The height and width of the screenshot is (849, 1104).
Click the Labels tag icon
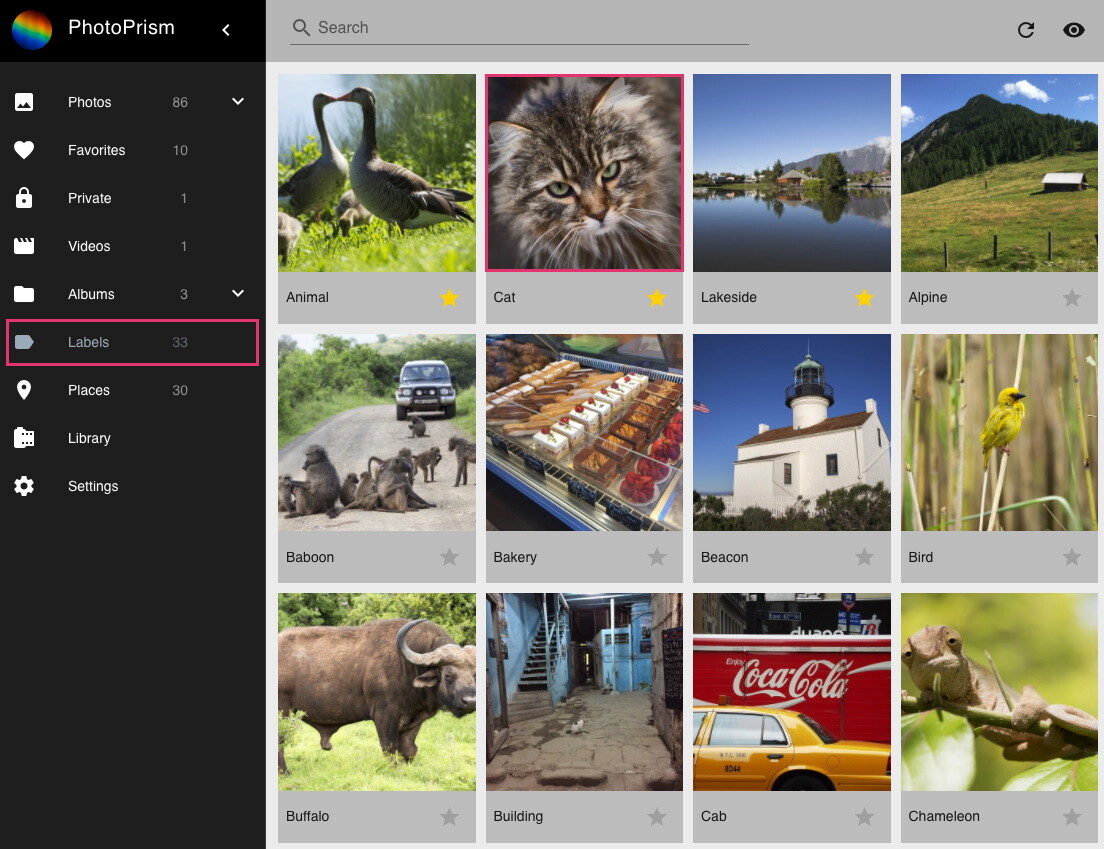(24, 342)
